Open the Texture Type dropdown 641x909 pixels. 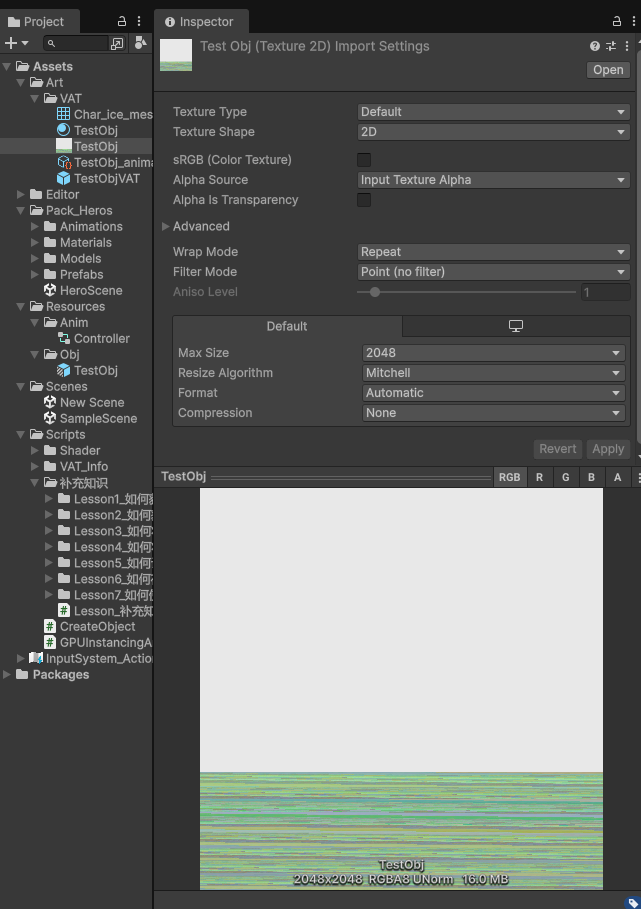(493, 112)
